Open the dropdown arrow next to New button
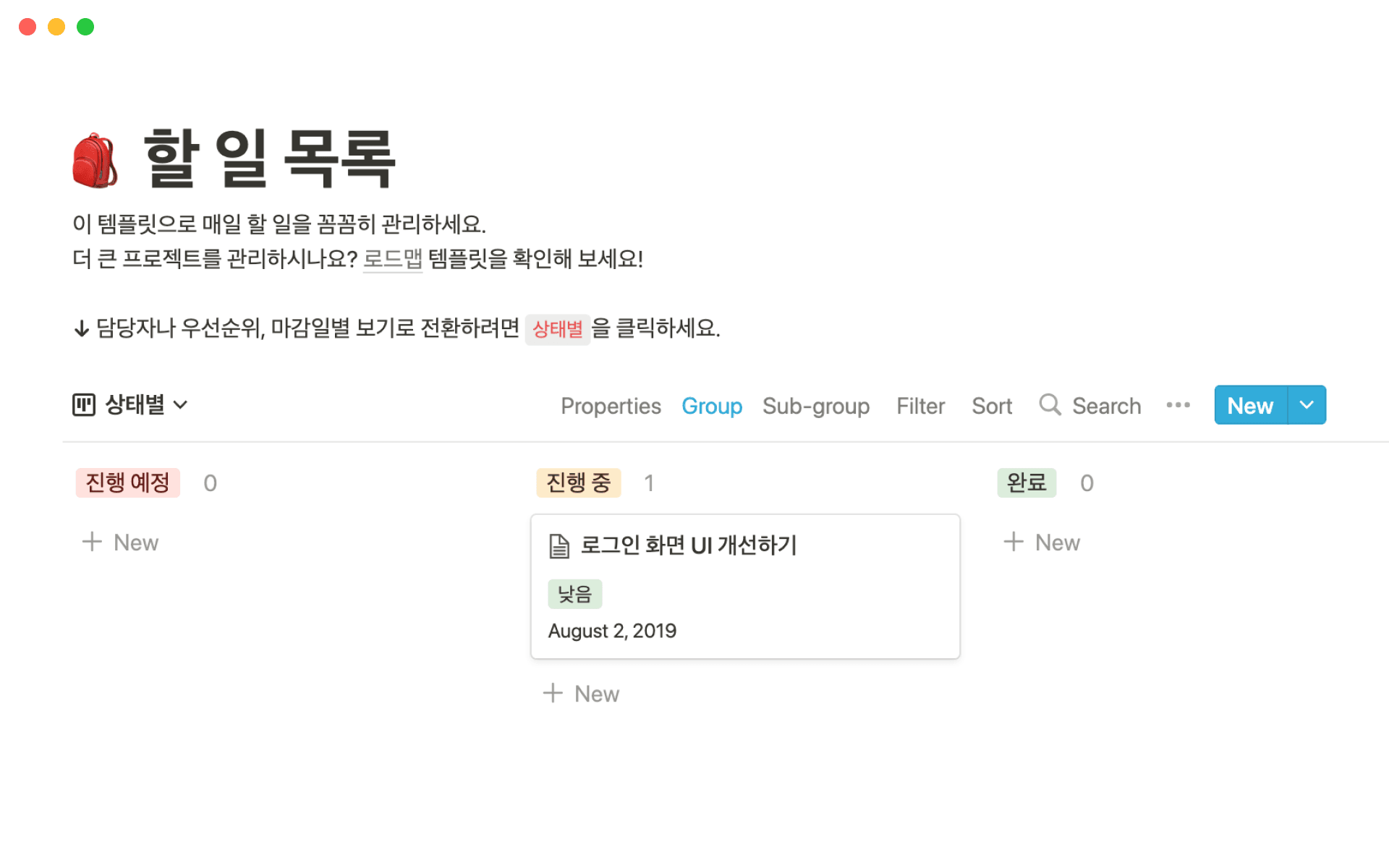 click(x=1307, y=405)
